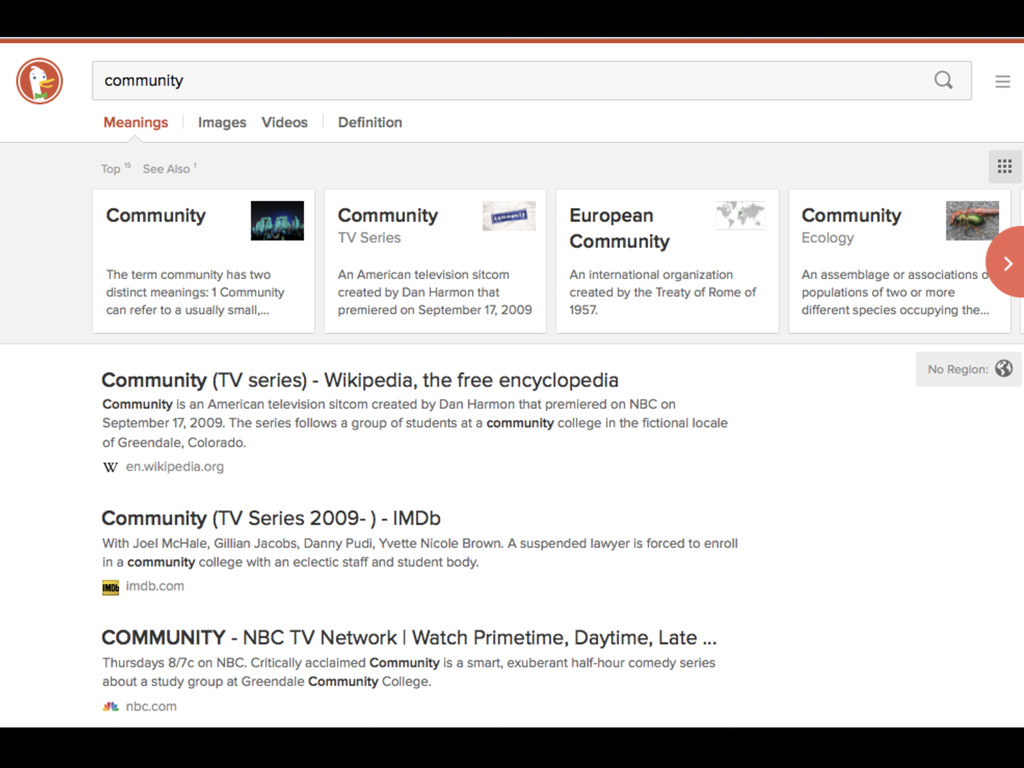Click the en.wikipedia.org domain link
This screenshot has width=1024, height=768.
[x=175, y=467]
